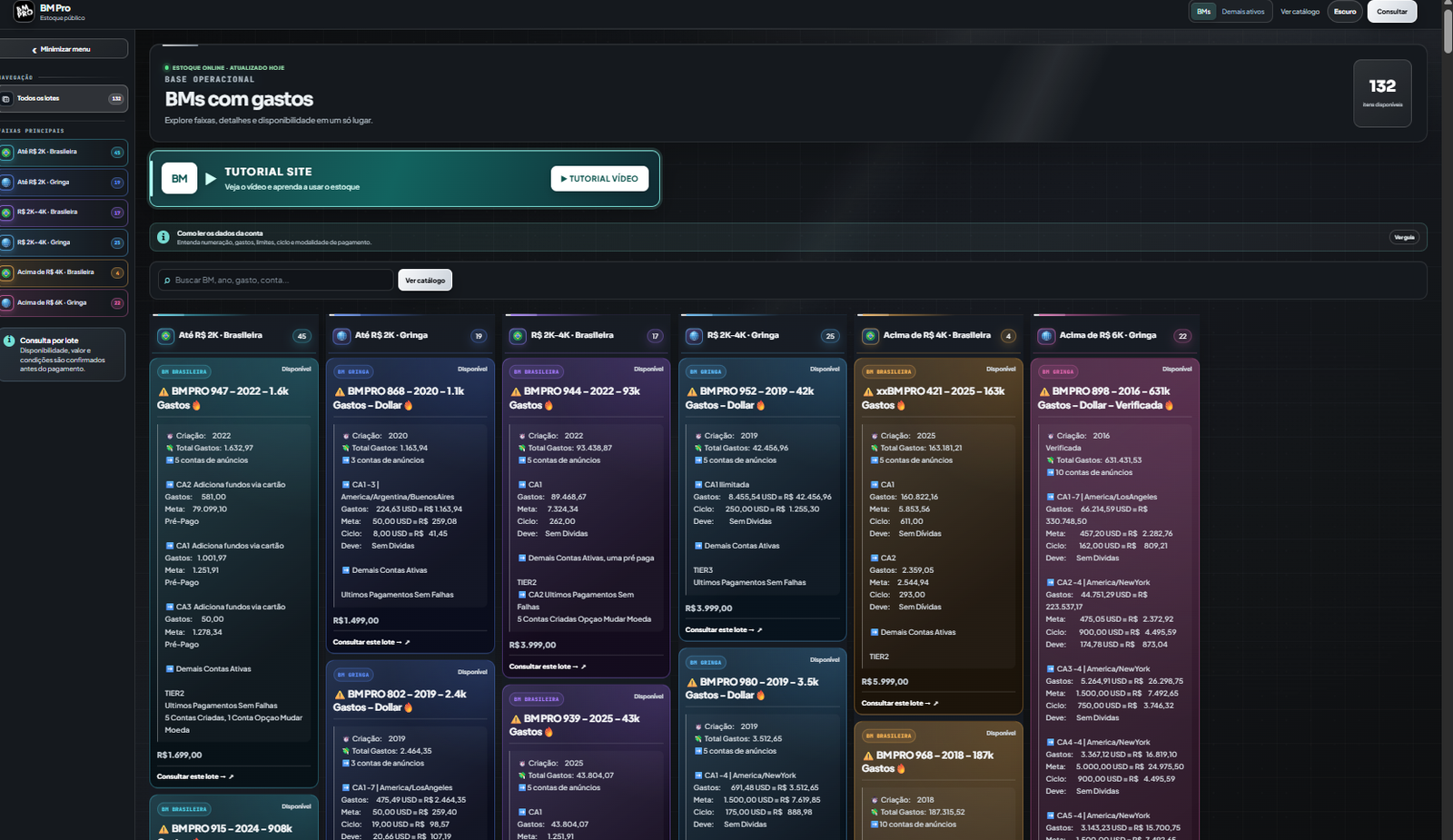This screenshot has width=1453, height=840.
Task: Click the globe icon beside sidebar Até R$ 2K · Gringa
Action: click(6, 183)
